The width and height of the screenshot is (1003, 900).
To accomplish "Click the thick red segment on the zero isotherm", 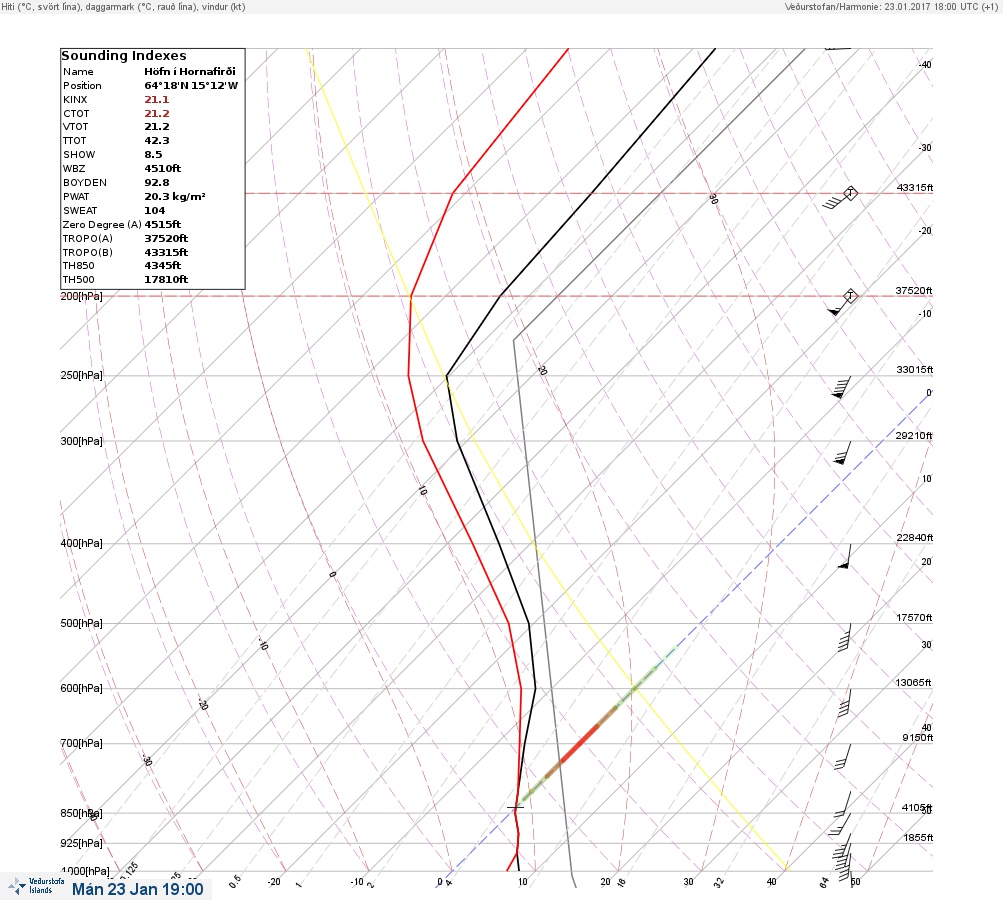I will [578, 743].
